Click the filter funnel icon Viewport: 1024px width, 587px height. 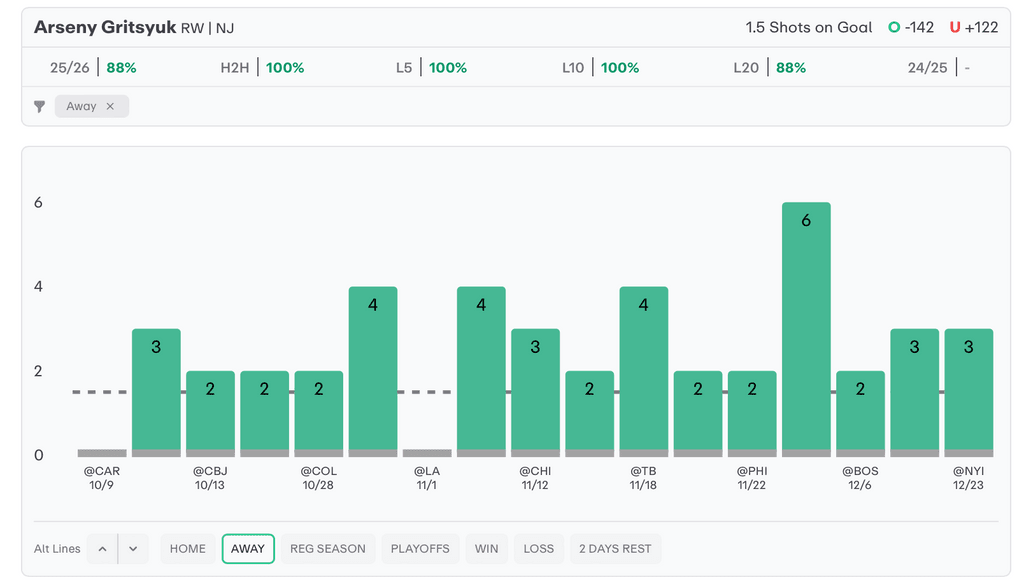pyautogui.click(x=40, y=106)
